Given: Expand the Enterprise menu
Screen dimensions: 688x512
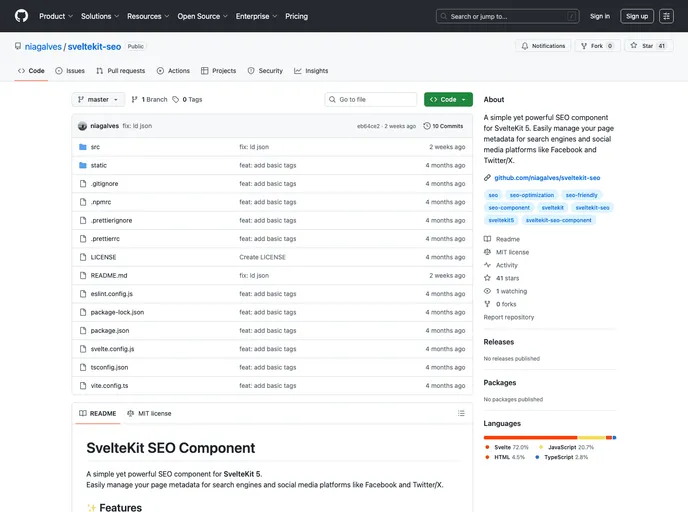Looking at the screenshot, I should pyautogui.click(x=256, y=16).
